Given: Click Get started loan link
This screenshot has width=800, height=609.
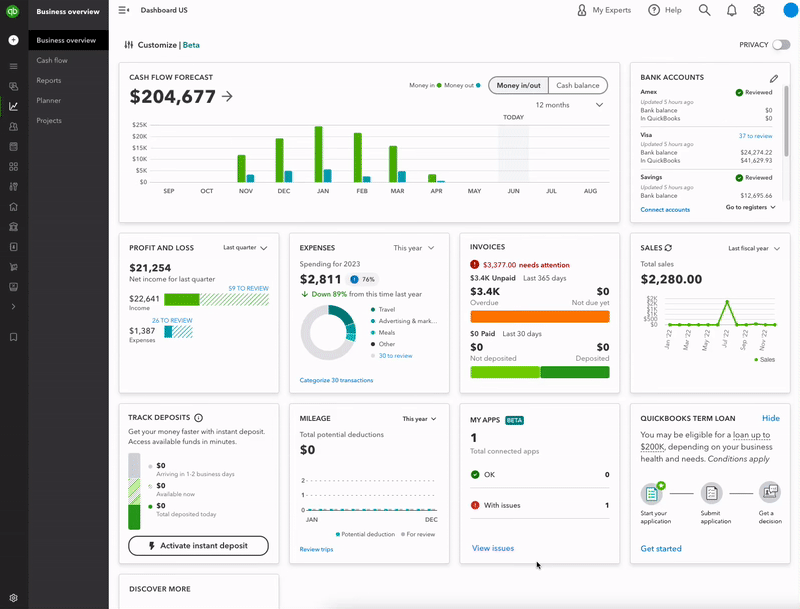Looking at the screenshot, I should 661,549.
